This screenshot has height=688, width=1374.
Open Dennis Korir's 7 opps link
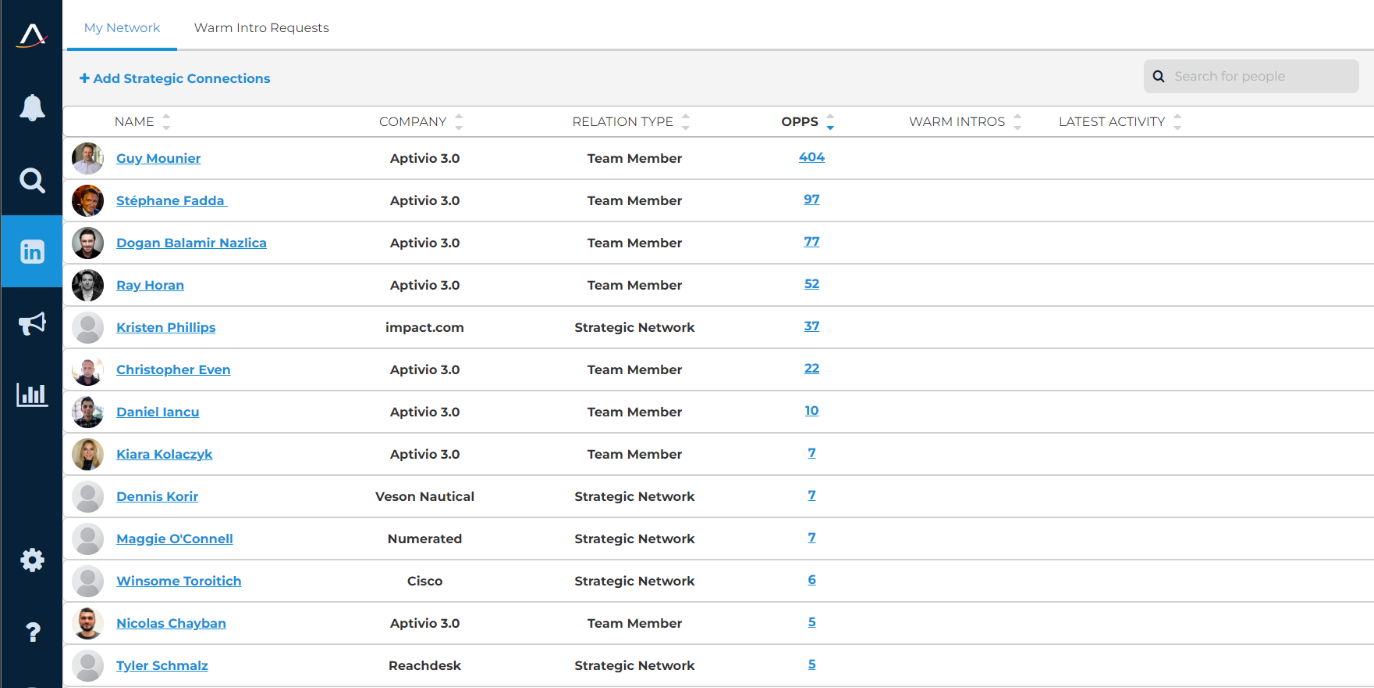(x=812, y=495)
